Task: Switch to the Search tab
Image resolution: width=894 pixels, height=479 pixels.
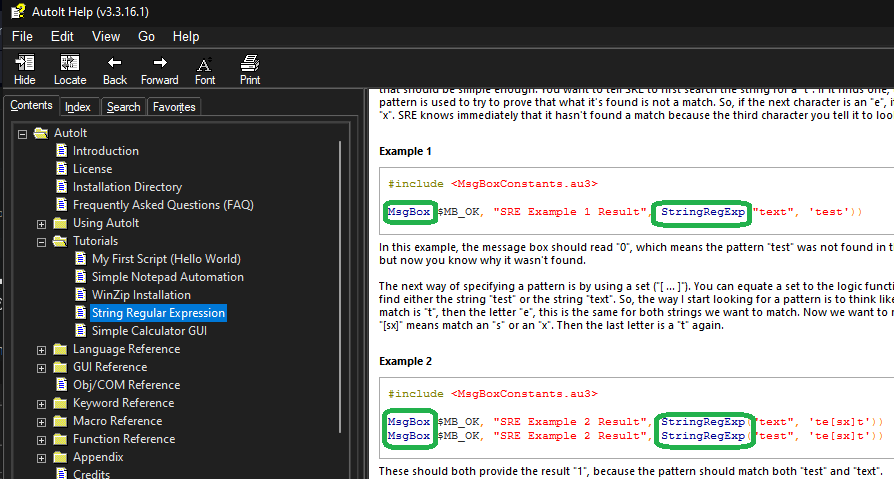Action: [123, 107]
